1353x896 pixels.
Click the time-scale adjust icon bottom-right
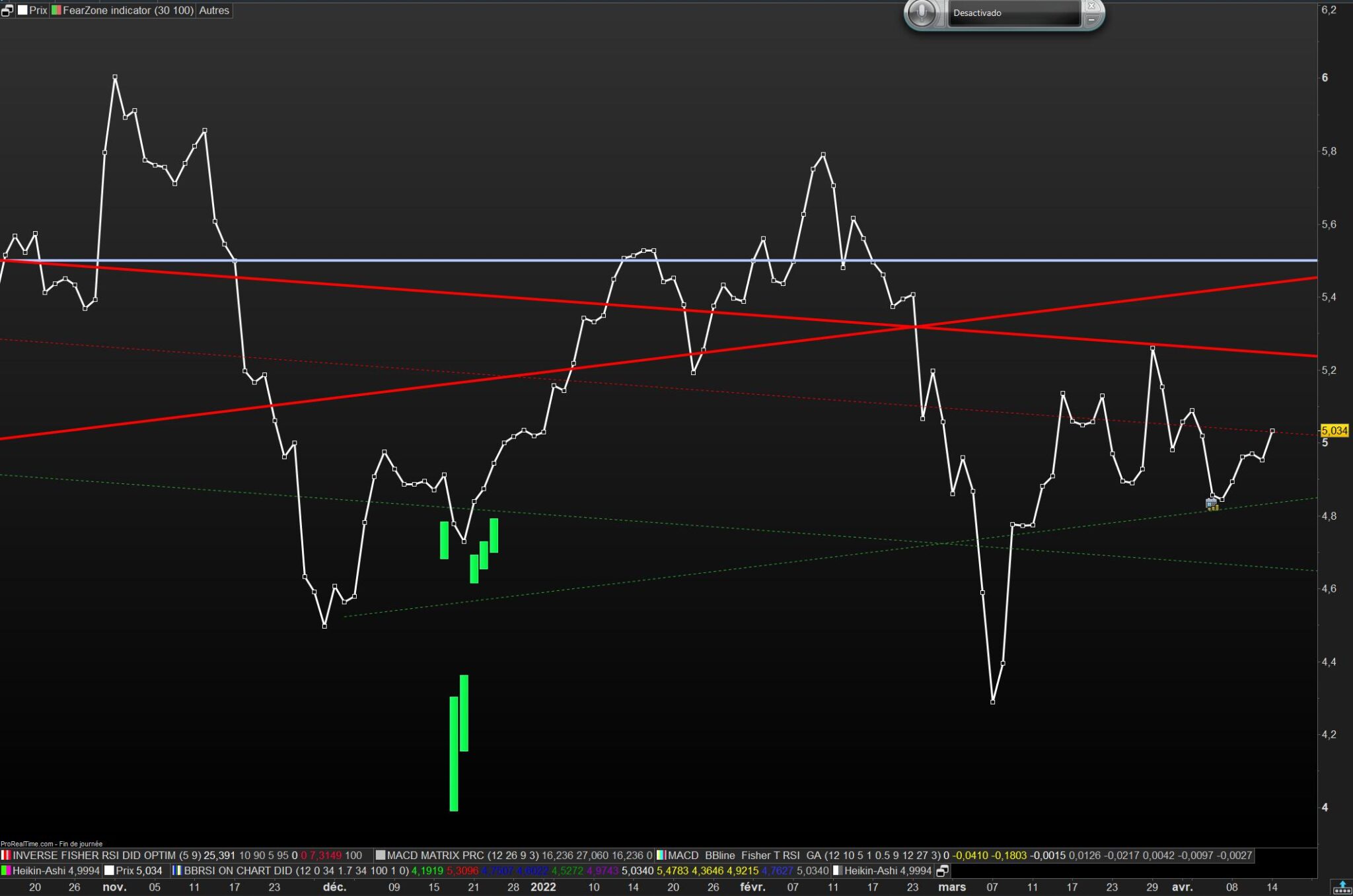(x=1341, y=887)
